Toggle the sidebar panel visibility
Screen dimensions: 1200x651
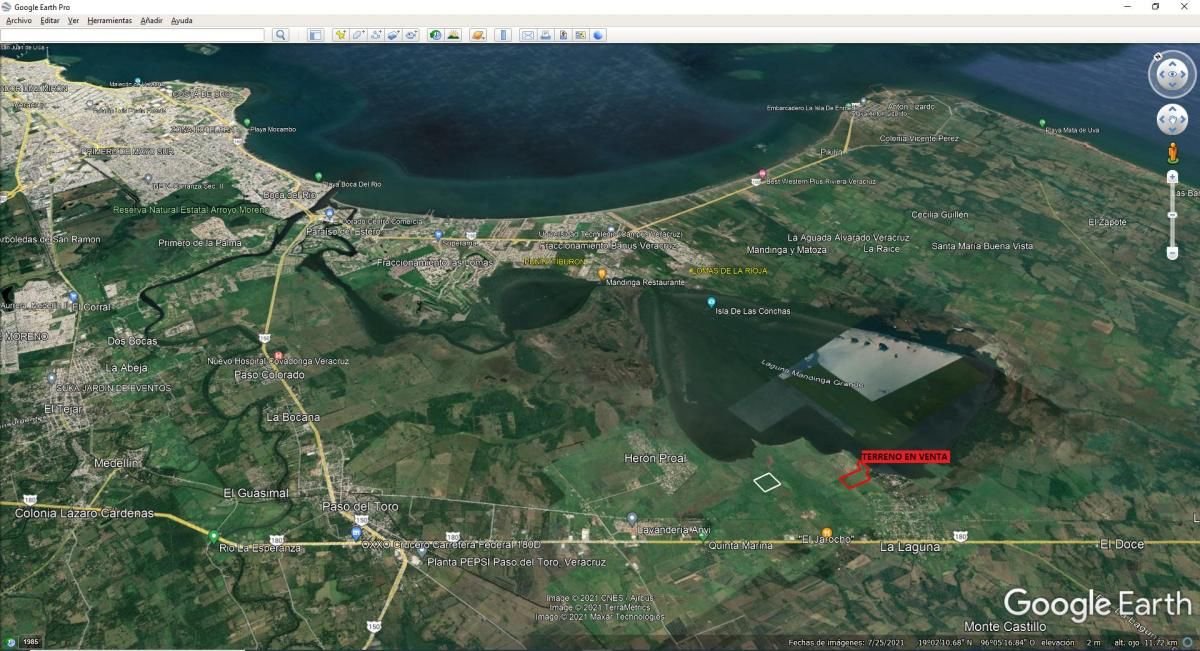pos(315,35)
